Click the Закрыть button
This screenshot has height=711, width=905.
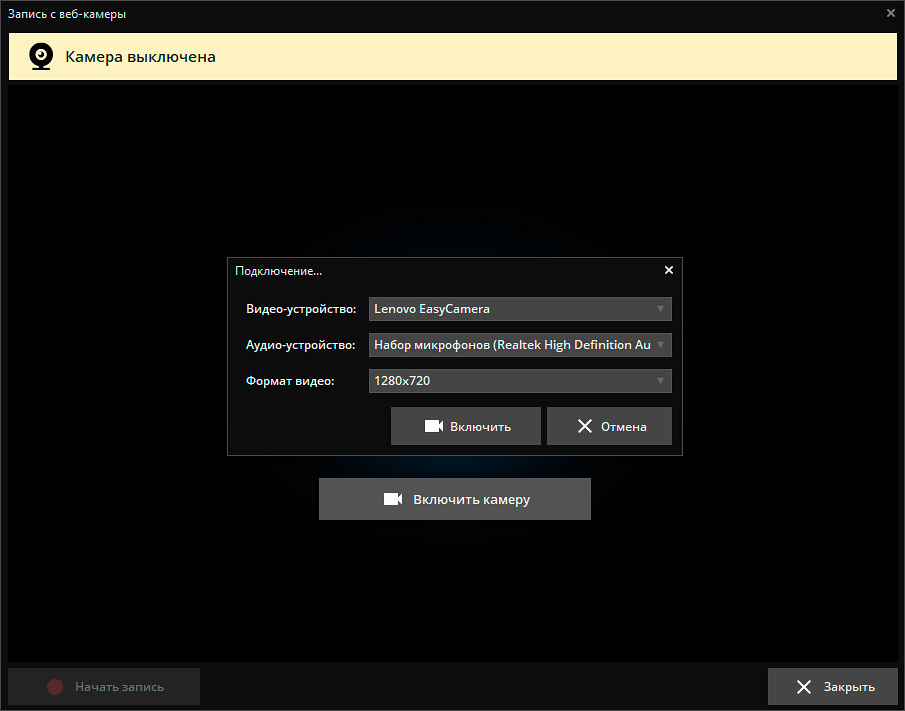[x=833, y=687]
